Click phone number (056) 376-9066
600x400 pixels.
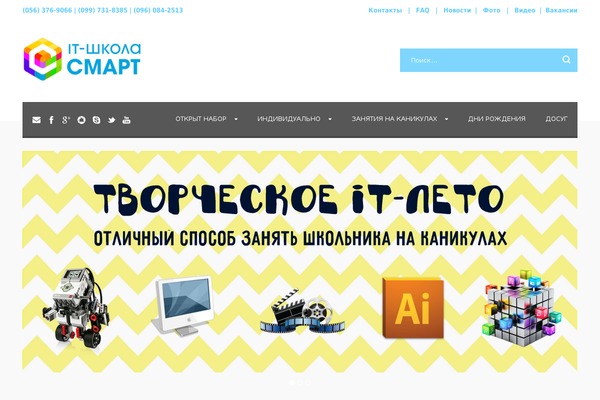(47, 10)
